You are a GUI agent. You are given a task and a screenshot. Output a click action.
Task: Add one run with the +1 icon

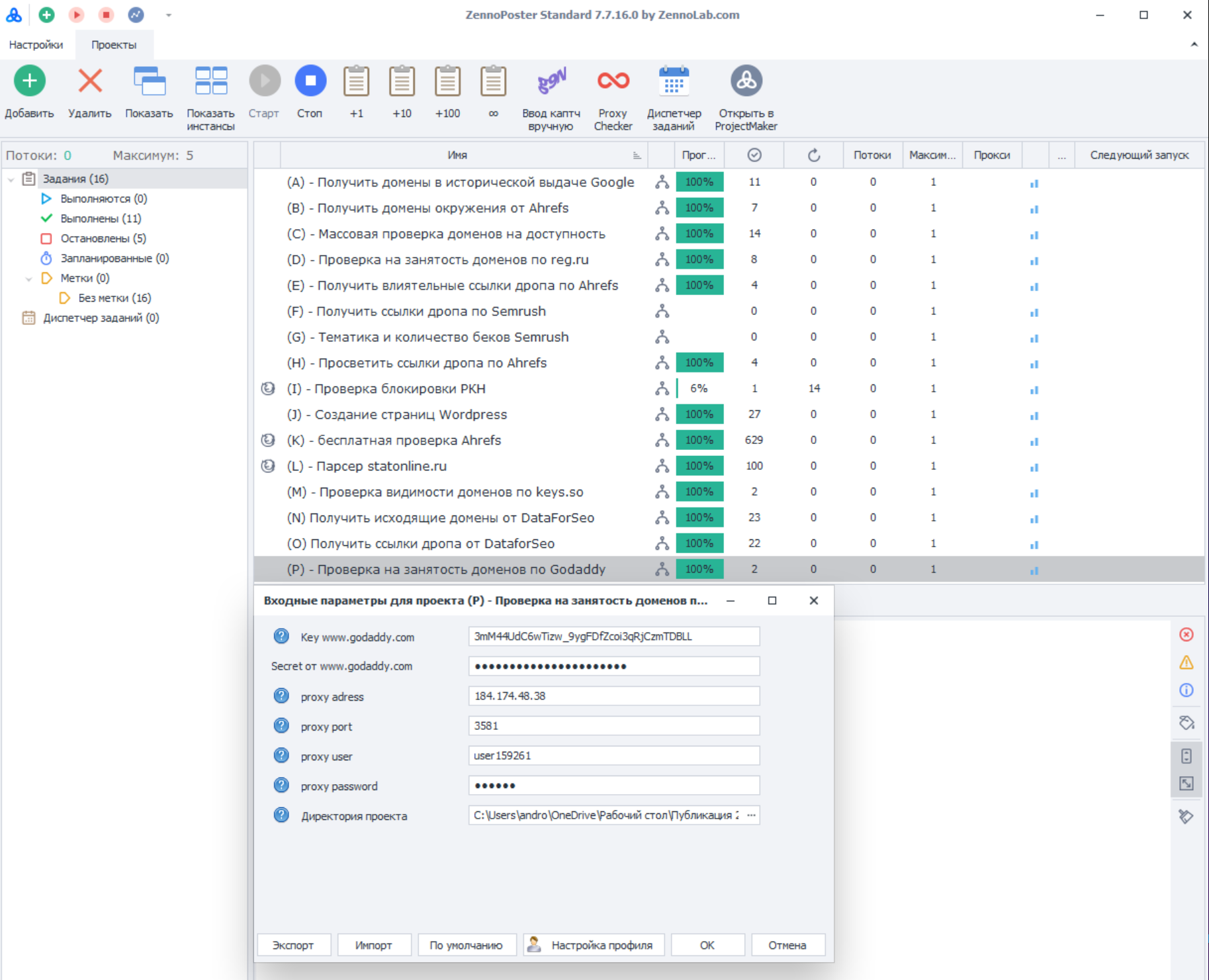click(x=357, y=81)
